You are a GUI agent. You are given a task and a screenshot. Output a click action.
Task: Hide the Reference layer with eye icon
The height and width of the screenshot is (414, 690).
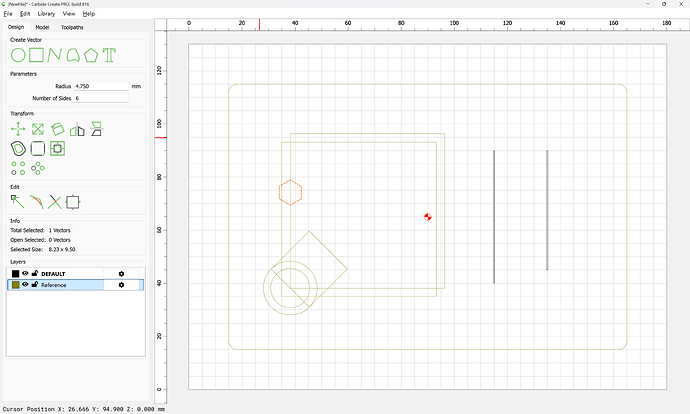click(25, 285)
